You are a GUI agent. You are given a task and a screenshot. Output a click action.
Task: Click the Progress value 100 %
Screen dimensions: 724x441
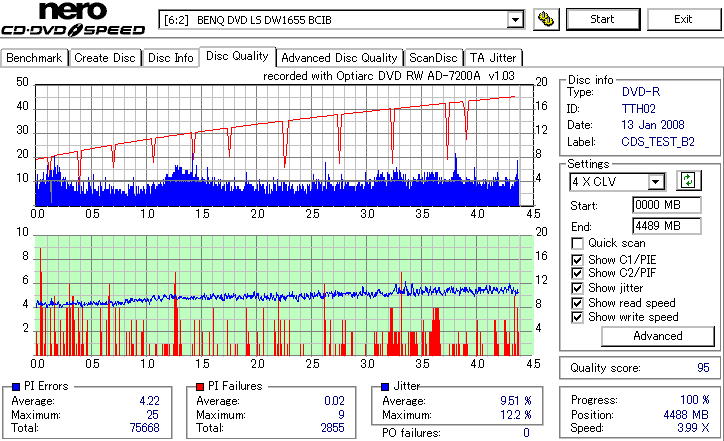pyautogui.click(x=695, y=400)
